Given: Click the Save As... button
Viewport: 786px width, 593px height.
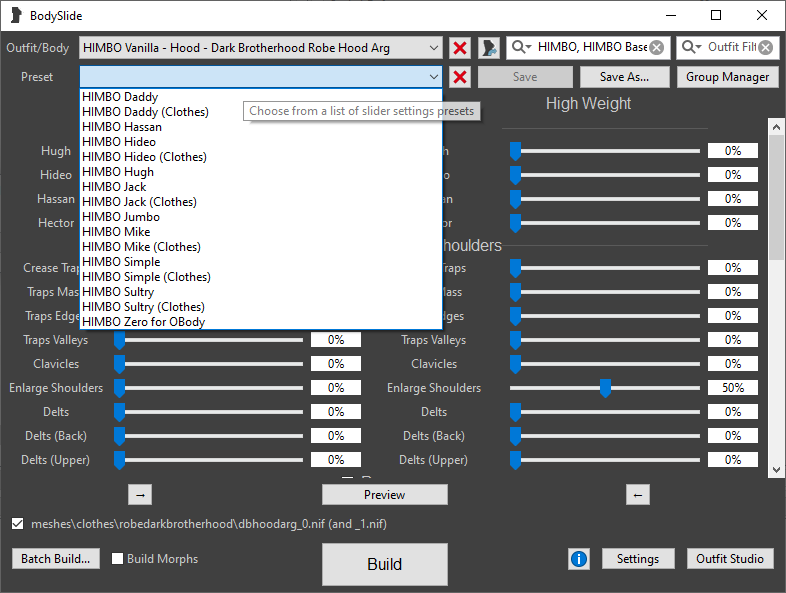Looking at the screenshot, I should pos(624,77).
